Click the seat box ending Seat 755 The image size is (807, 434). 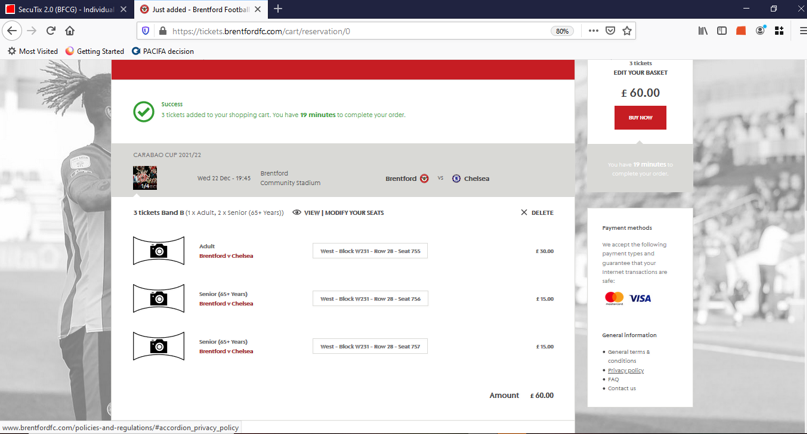[370, 251]
